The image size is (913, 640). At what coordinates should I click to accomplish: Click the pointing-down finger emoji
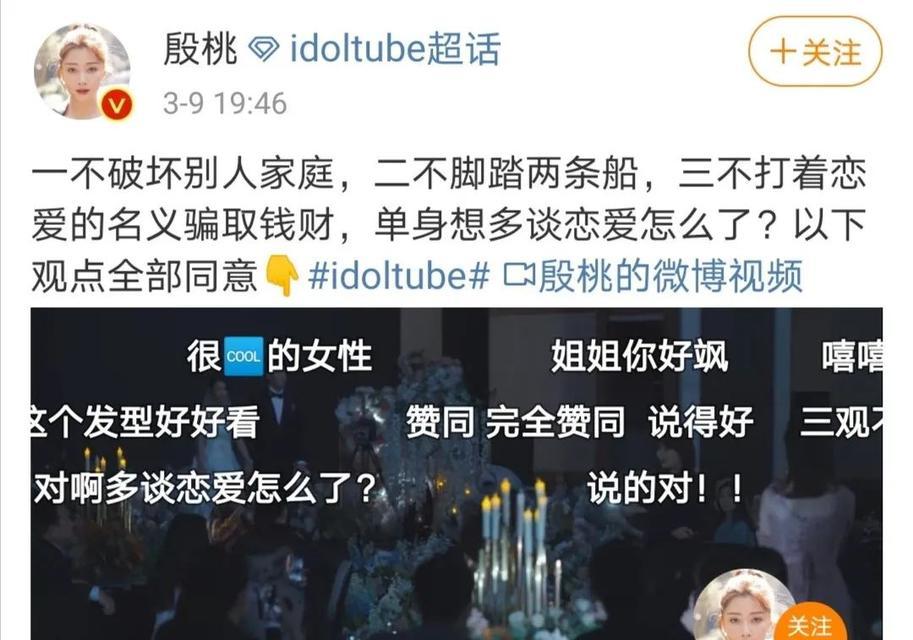pyautogui.click(x=282, y=276)
